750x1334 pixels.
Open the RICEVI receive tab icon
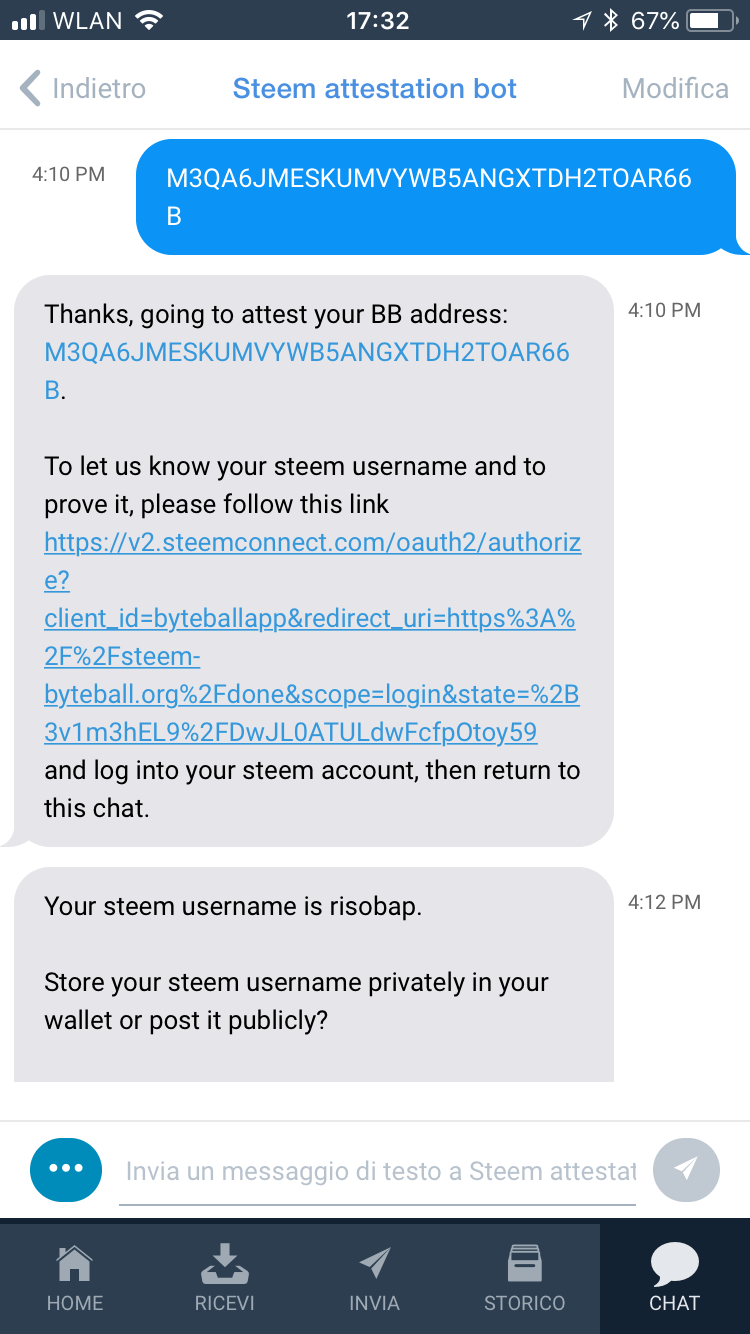225,1264
